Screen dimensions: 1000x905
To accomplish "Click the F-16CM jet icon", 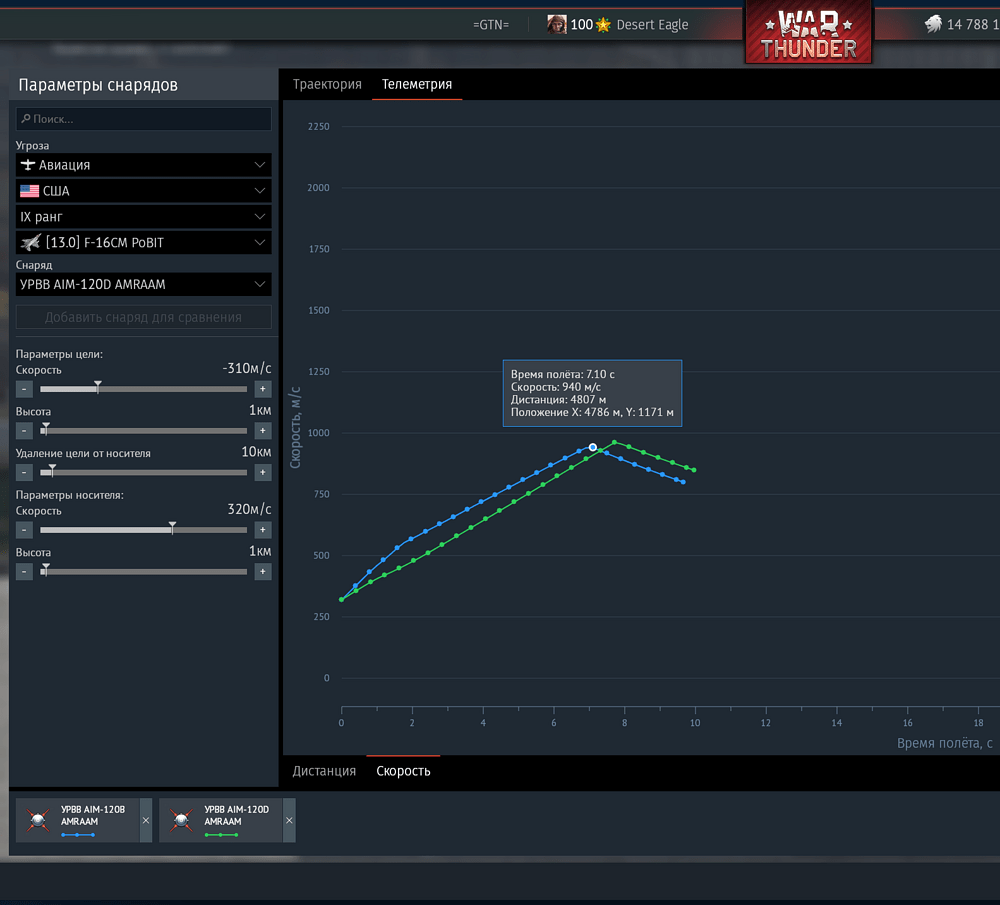I will 31,242.
